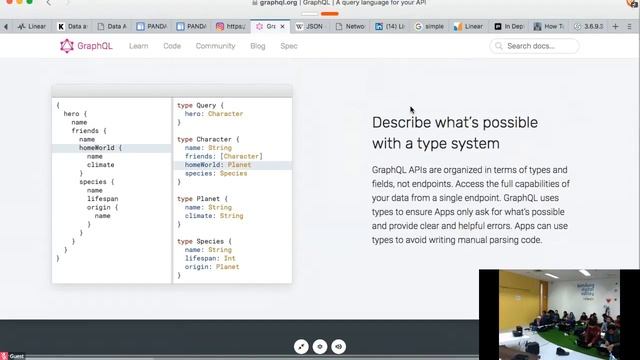The image size is (640, 360).
Task: Open the LinkedIn (14) tab
Action: point(390,27)
